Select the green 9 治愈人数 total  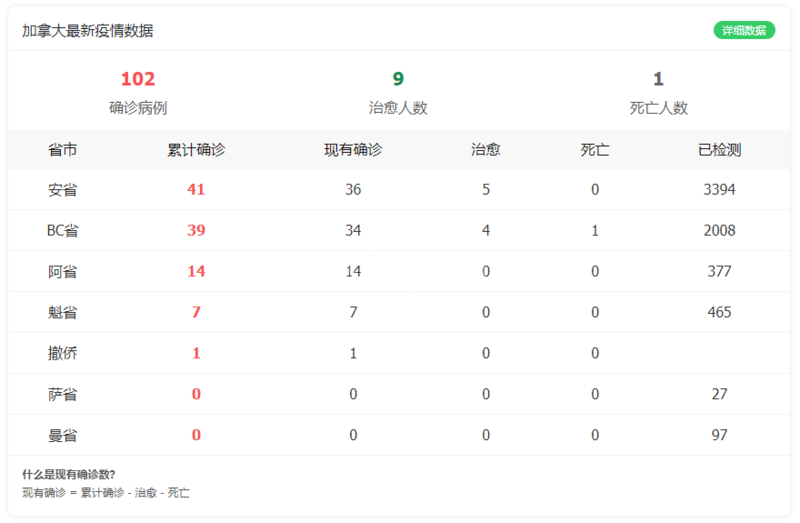pyautogui.click(x=398, y=79)
